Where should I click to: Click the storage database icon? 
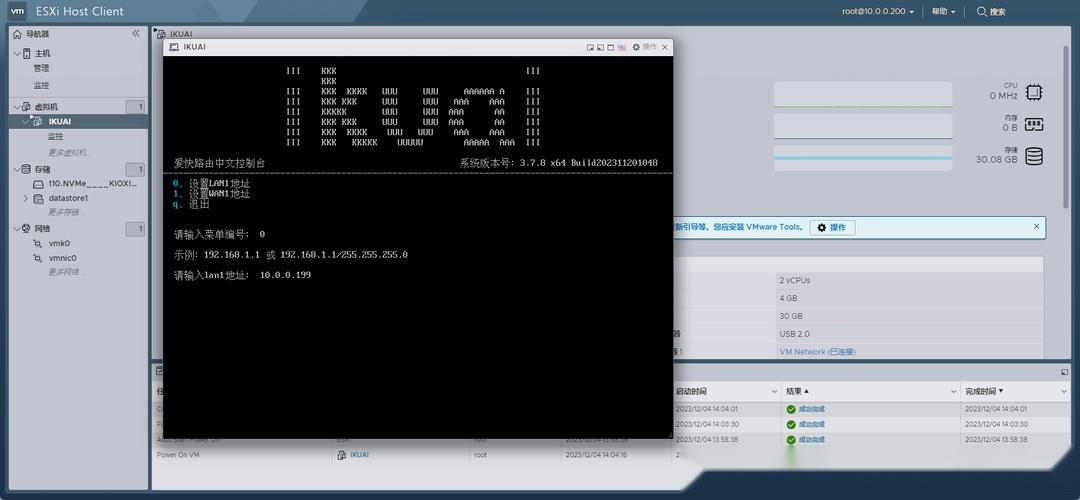coord(1034,156)
